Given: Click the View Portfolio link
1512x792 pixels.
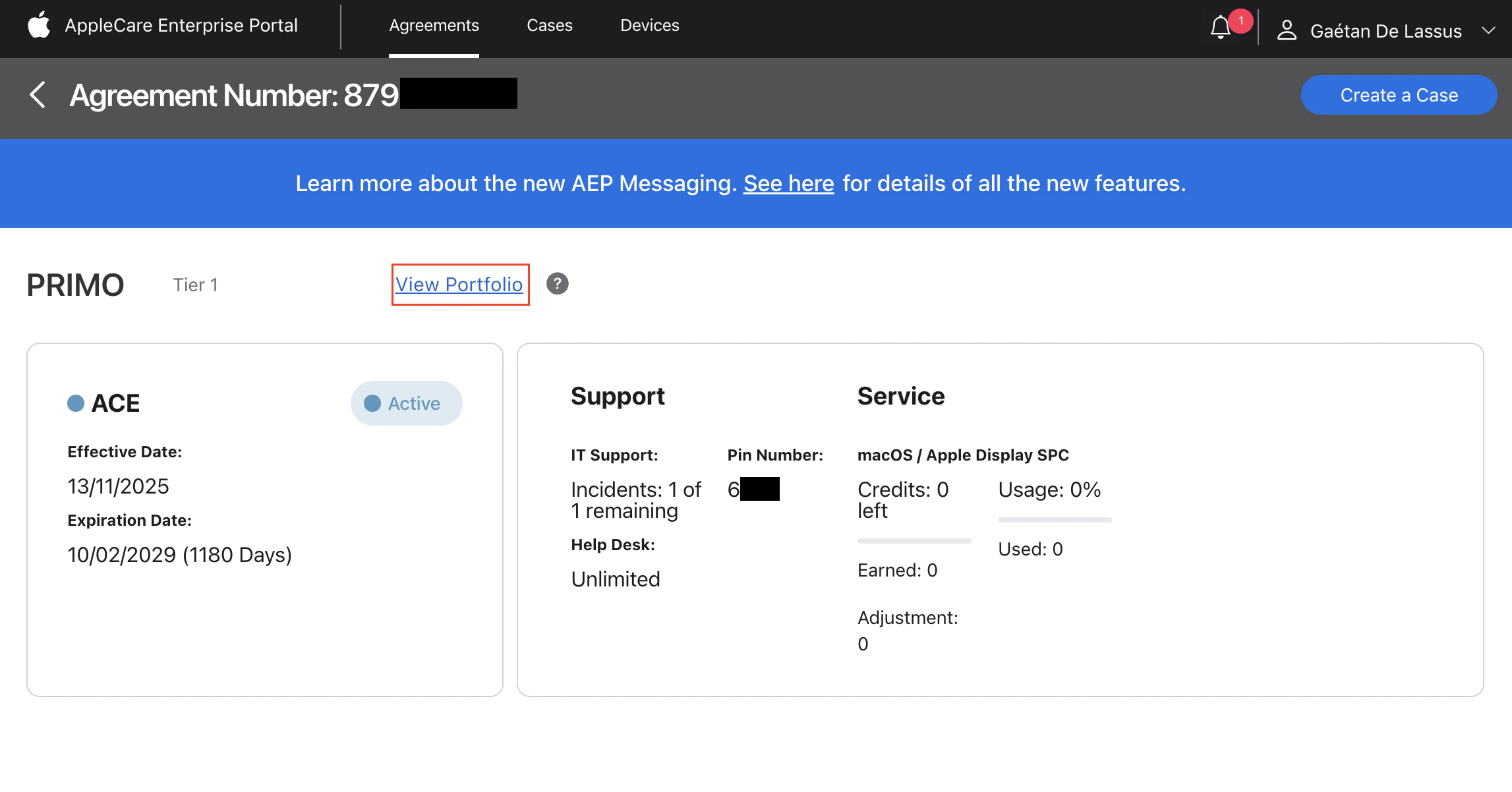Looking at the screenshot, I should point(459,284).
